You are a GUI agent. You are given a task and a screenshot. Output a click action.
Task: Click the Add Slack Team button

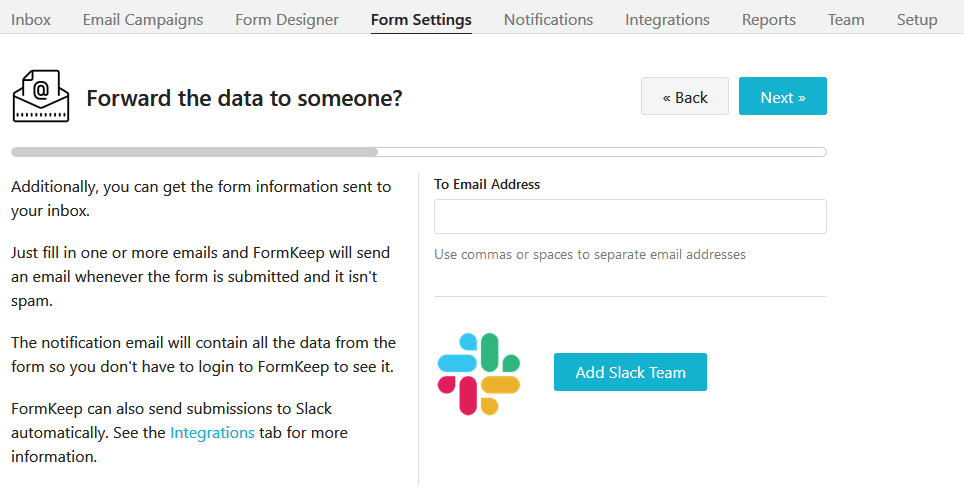pyautogui.click(x=630, y=372)
